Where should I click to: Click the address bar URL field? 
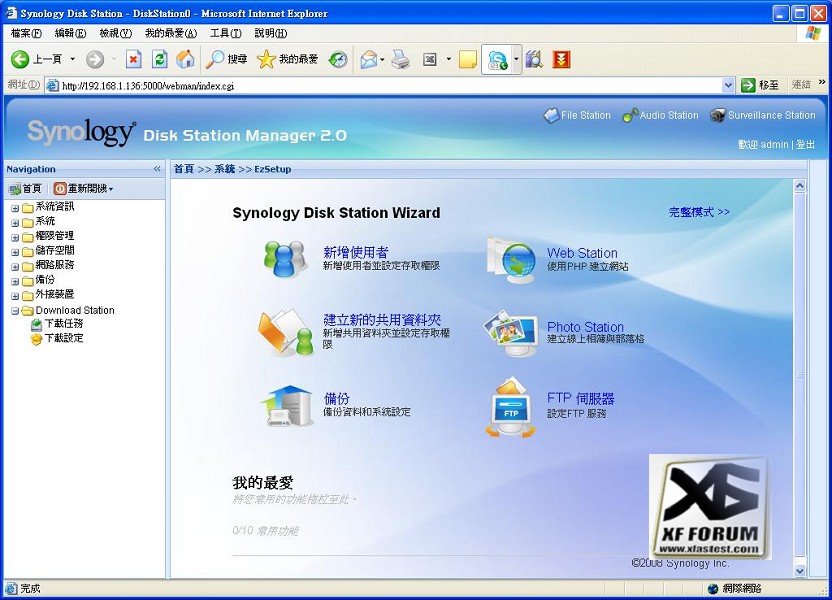point(390,85)
